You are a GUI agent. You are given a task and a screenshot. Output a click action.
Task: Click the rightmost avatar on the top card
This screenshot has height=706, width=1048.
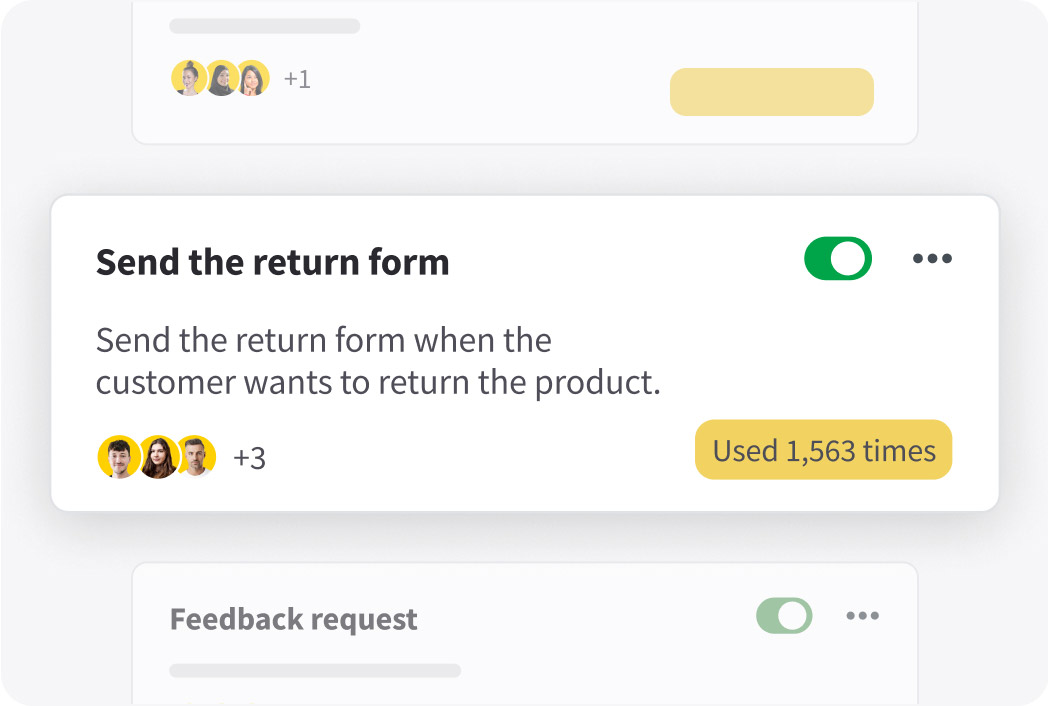[255, 77]
